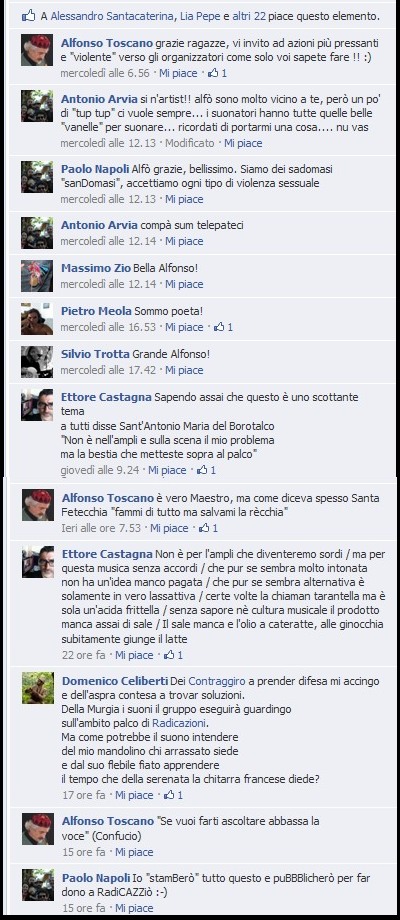Open Pietro Meola's avatar thumbnail
This screenshot has height=920, width=400.
[x=37, y=319]
